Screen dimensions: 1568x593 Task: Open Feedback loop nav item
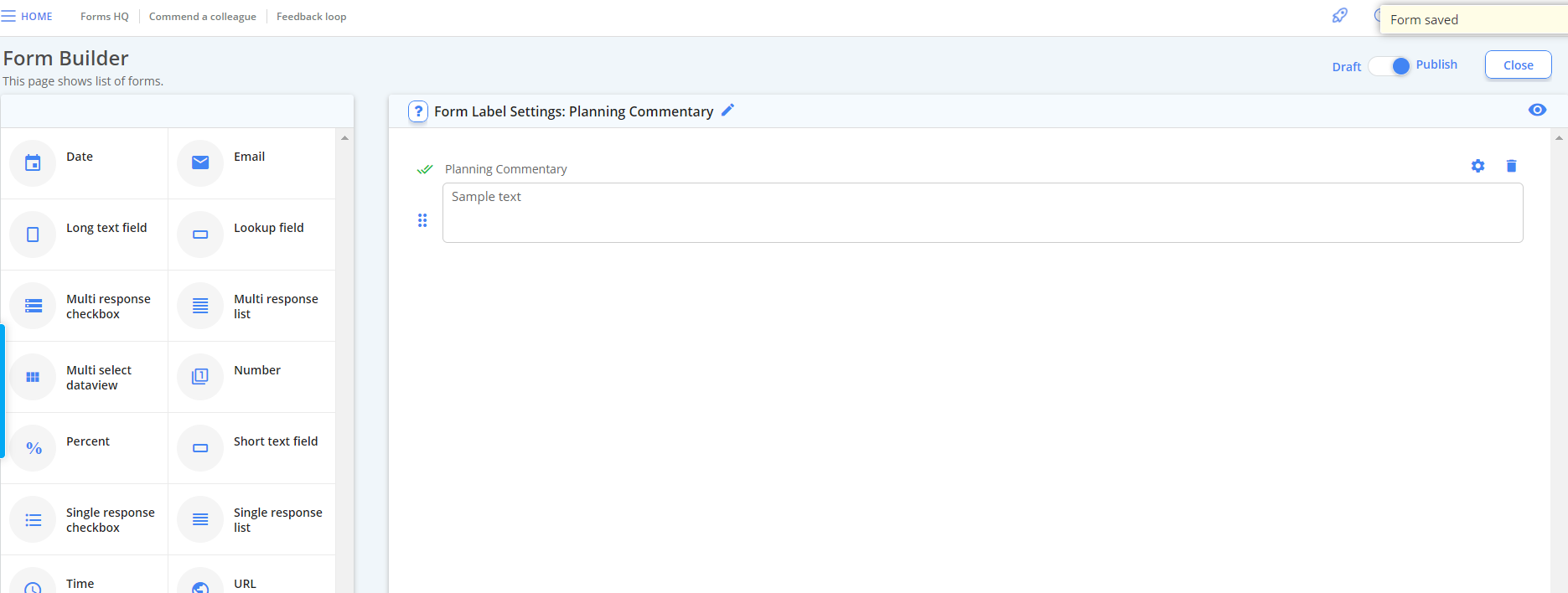311,17
